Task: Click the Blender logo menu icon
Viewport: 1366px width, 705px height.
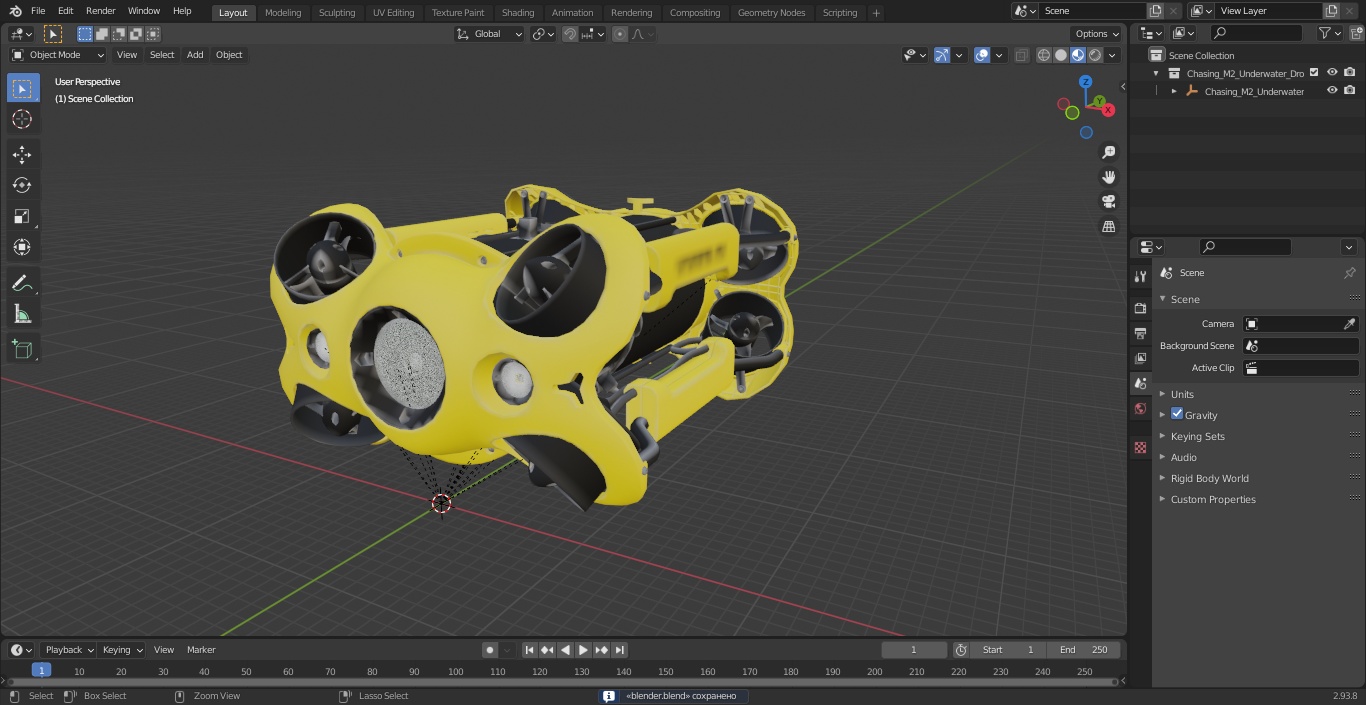Action: (15, 11)
